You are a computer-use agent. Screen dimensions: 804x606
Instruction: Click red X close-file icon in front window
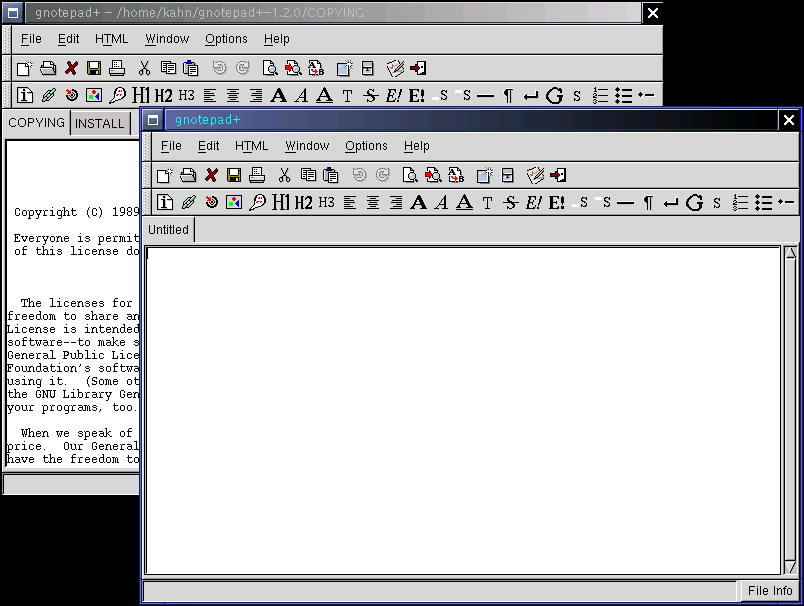(211, 175)
